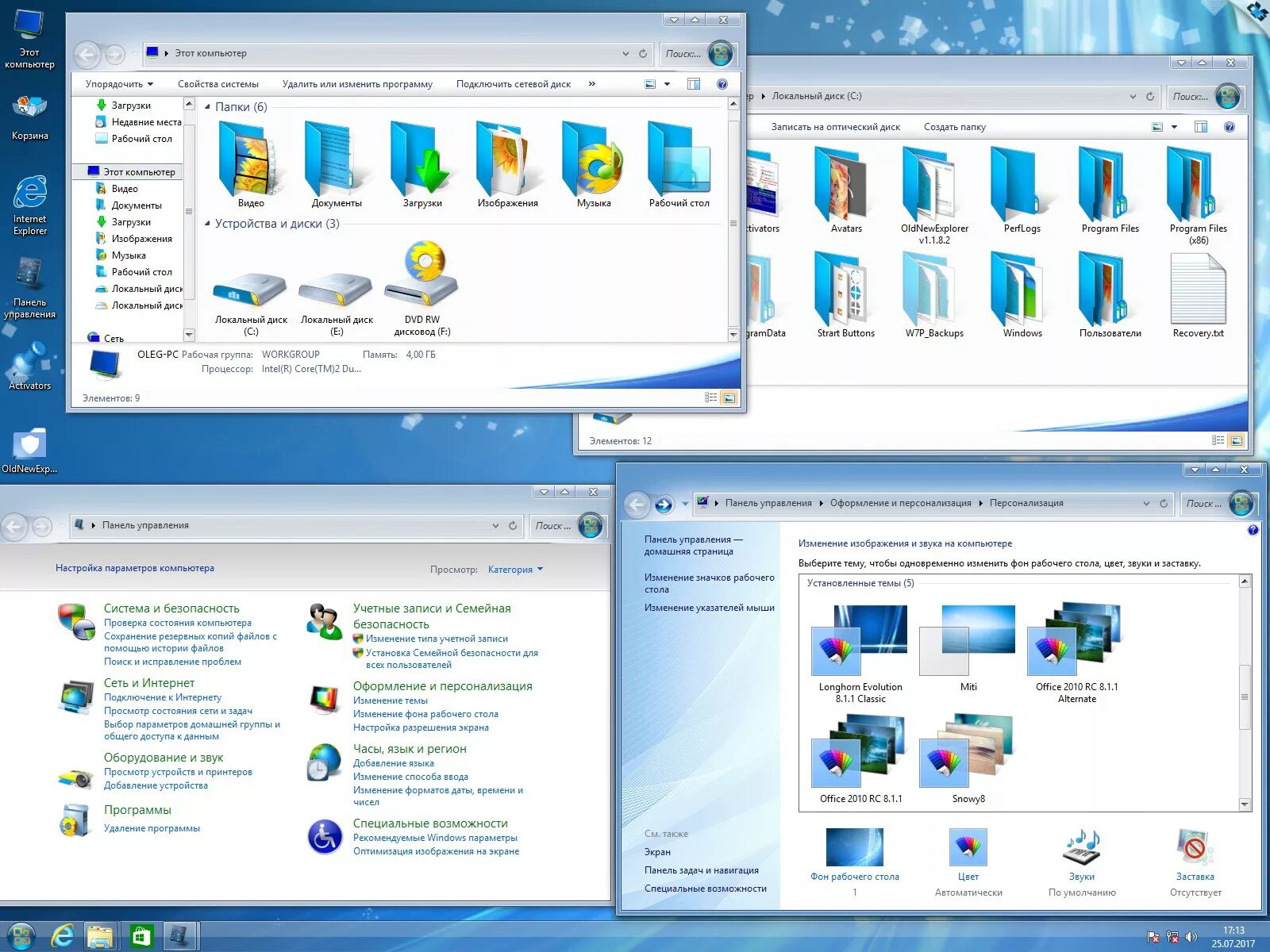The width and height of the screenshot is (1270, 952).
Task: Open the Упорядочить dropdown menu
Action: [x=119, y=84]
